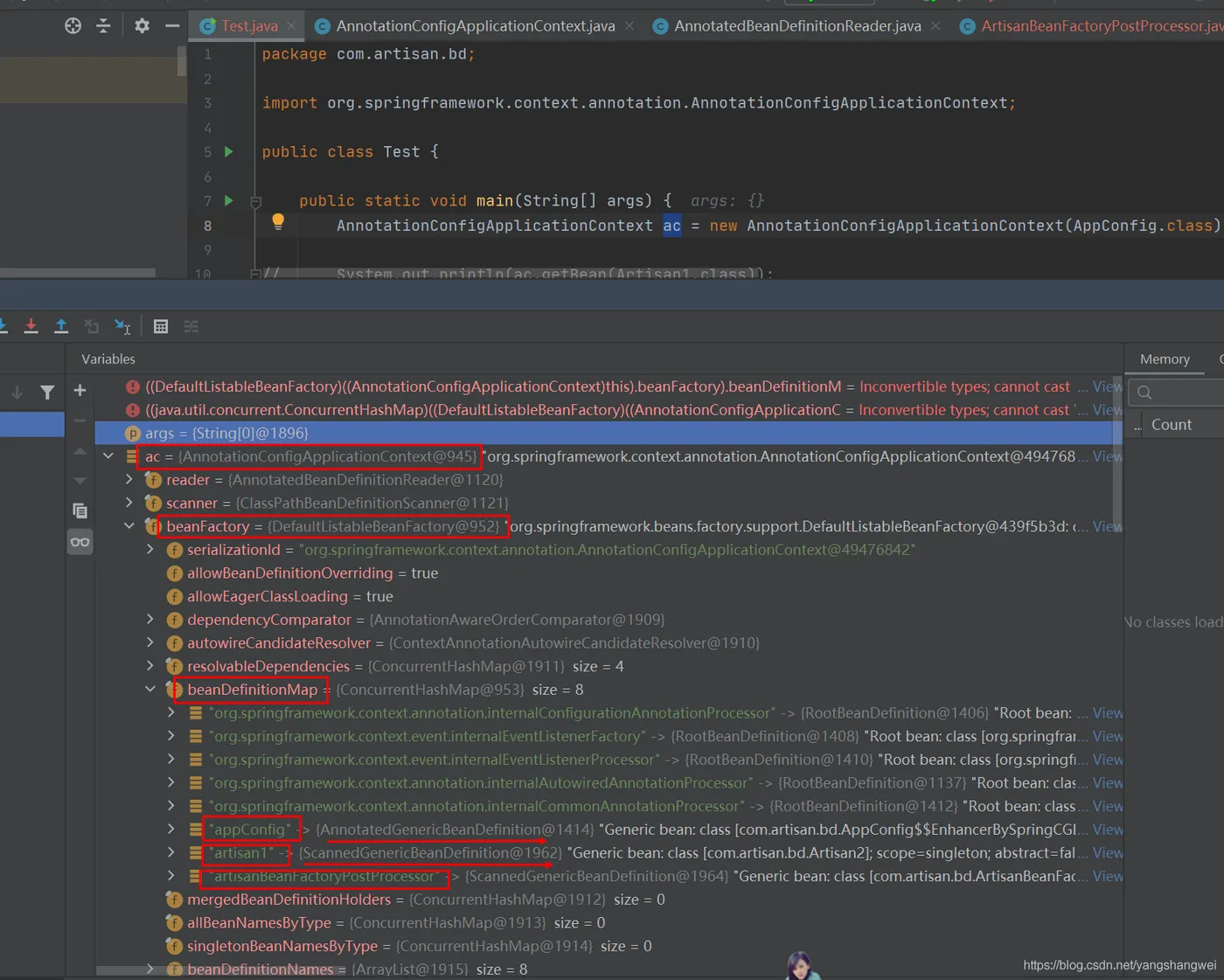Click the line 8 lightbulb intention icon
The width and height of the screenshot is (1224, 980).
(x=278, y=222)
